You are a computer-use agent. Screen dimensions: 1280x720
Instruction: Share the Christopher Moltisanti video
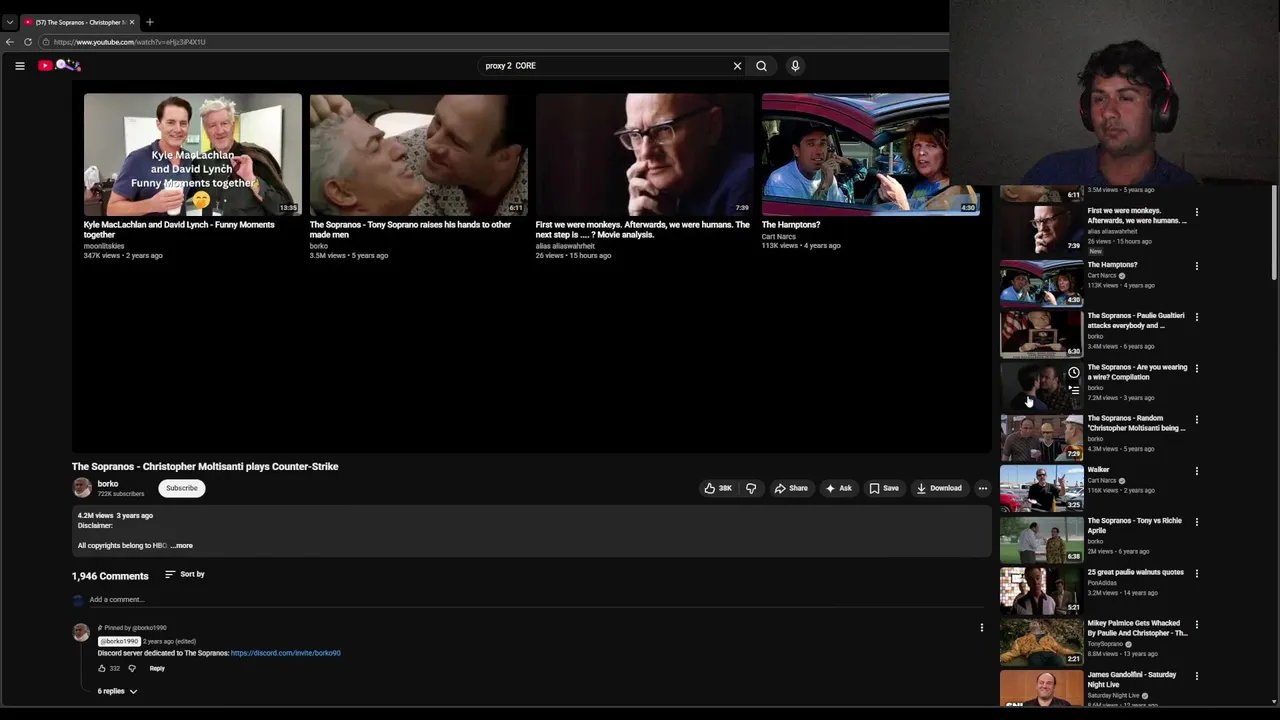(x=791, y=488)
